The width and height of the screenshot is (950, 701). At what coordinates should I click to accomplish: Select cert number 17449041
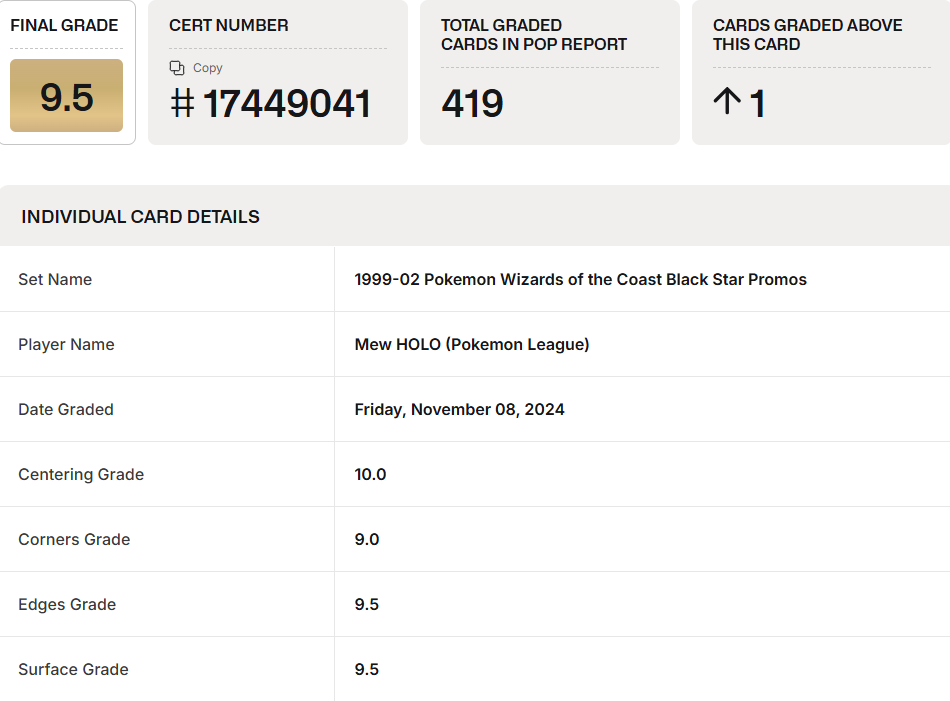287,103
